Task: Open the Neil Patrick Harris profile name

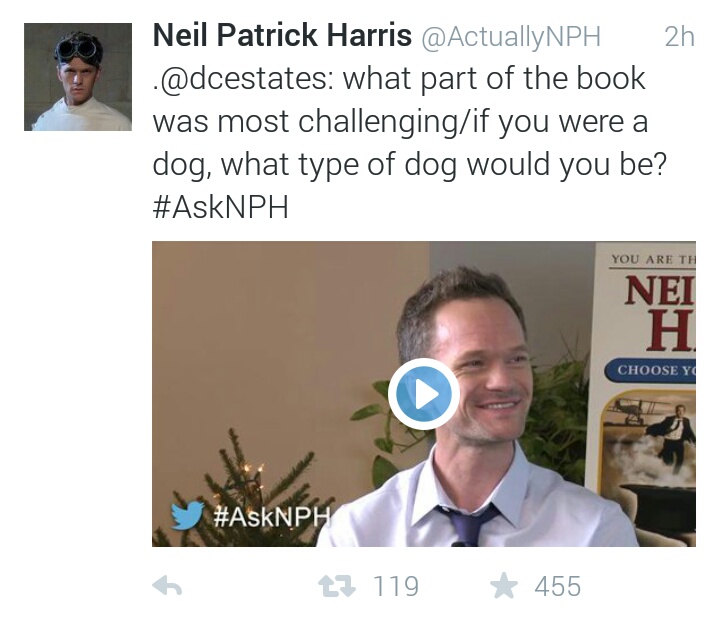Action: point(282,35)
